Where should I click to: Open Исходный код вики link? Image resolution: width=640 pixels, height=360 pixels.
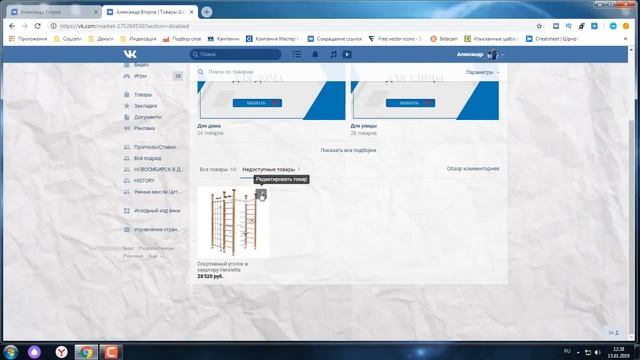[157, 211]
